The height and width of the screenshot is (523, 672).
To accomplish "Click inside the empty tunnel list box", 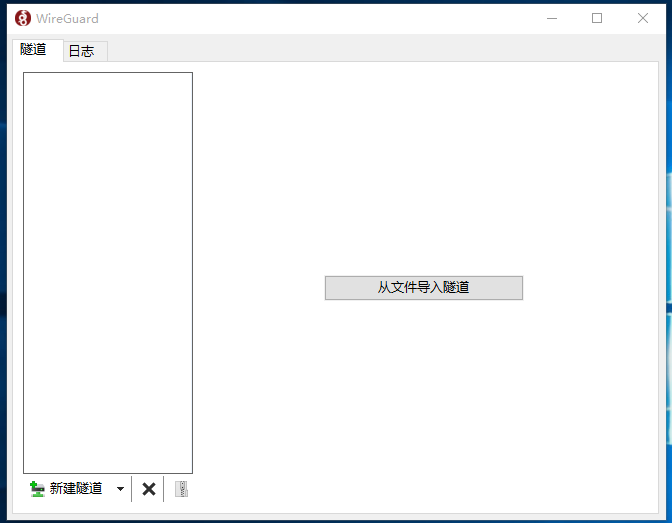I will pyautogui.click(x=108, y=273).
